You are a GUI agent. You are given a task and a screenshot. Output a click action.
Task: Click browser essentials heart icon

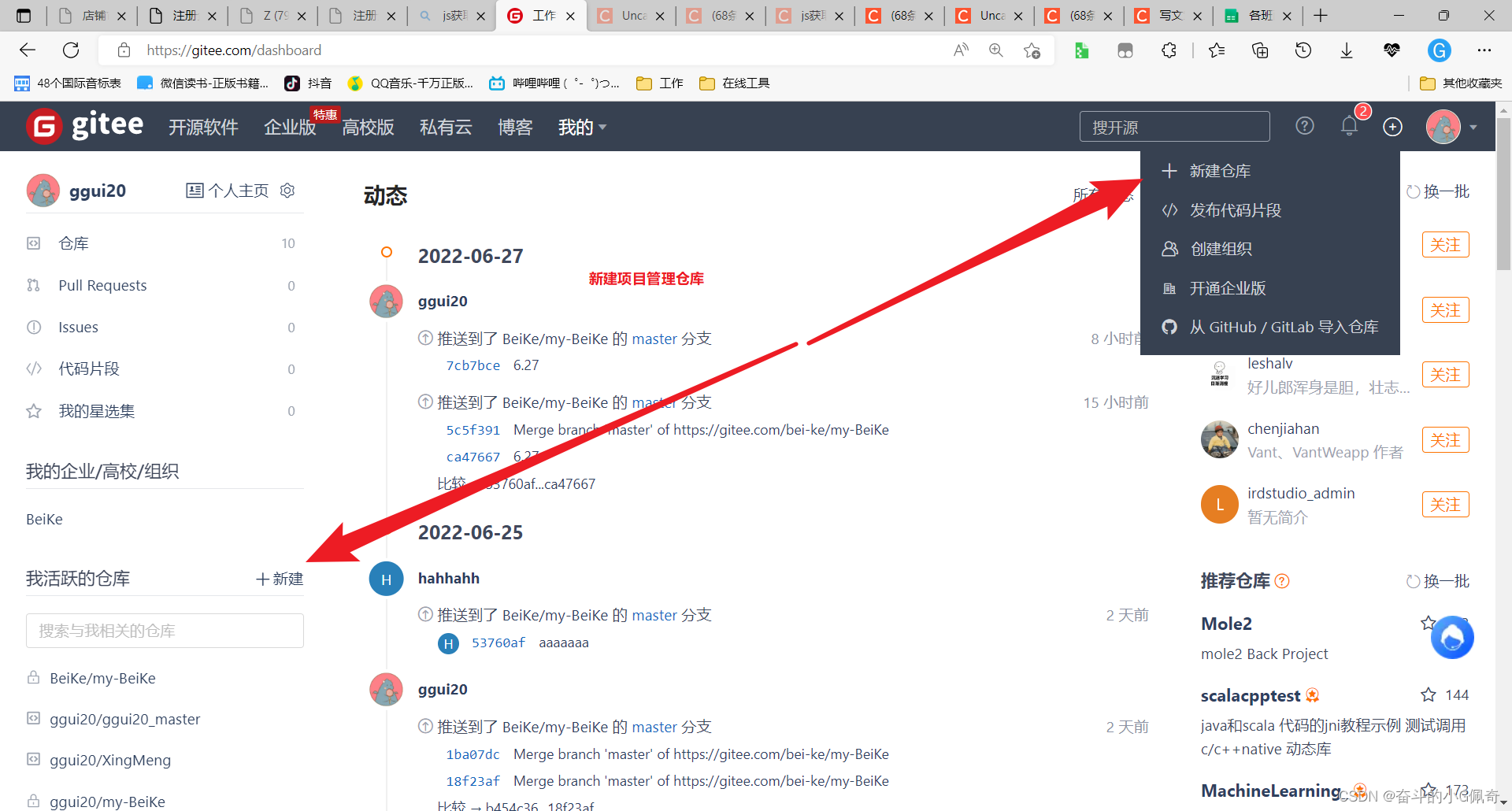[x=1392, y=50]
